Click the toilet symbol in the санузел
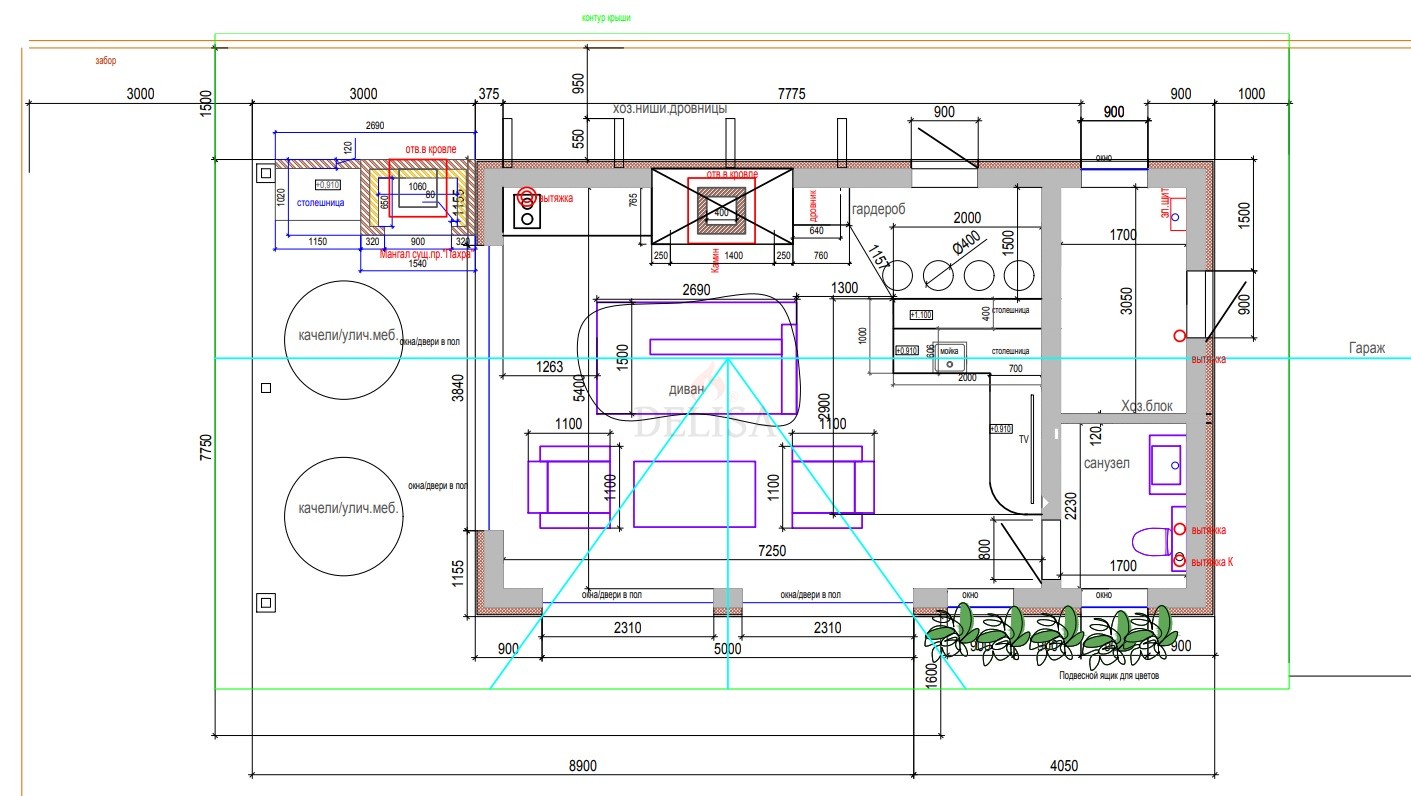 [1153, 541]
